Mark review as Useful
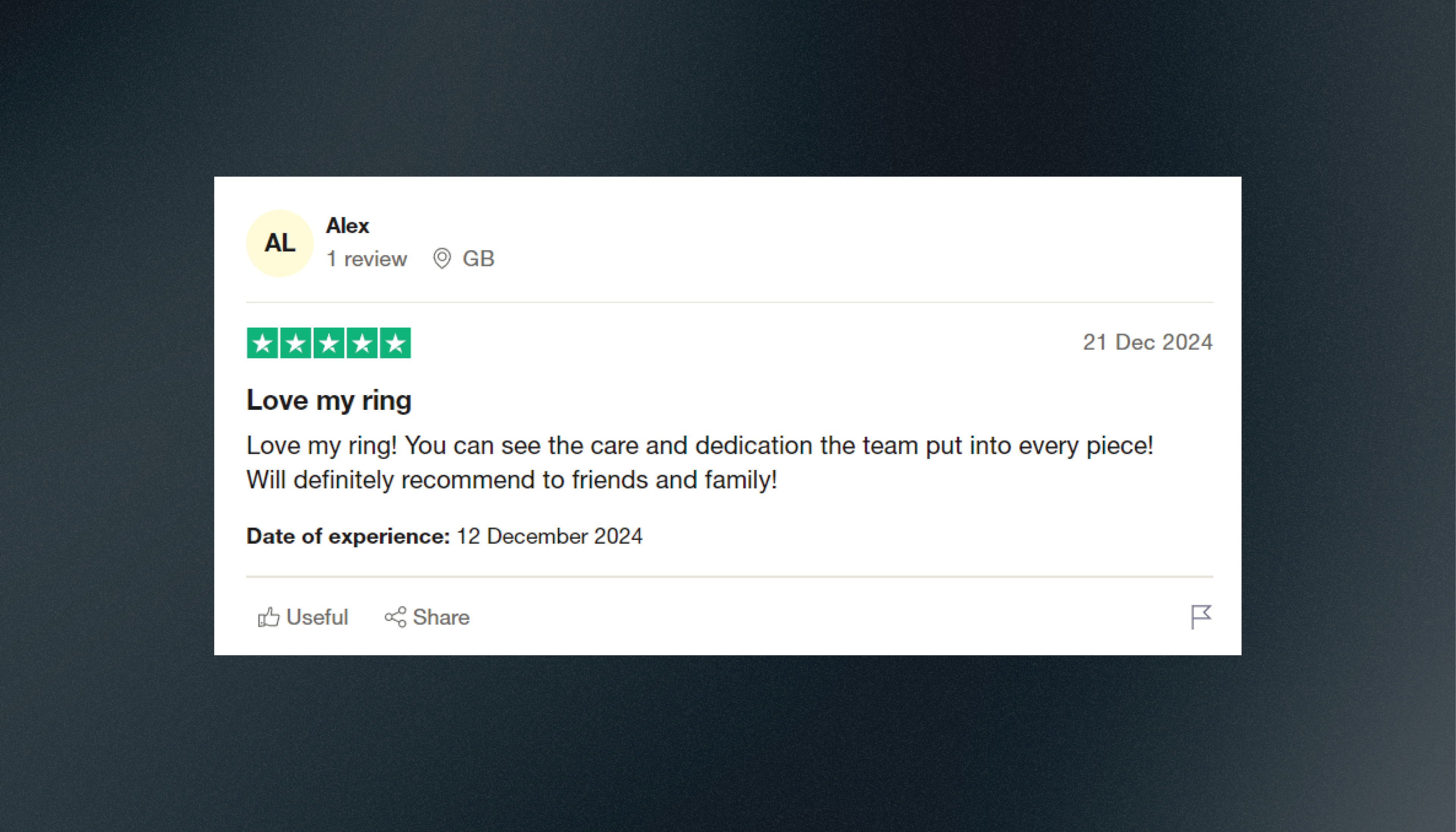Image resolution: width=1456 pixels, height=832 pixels. pos(303,617)
